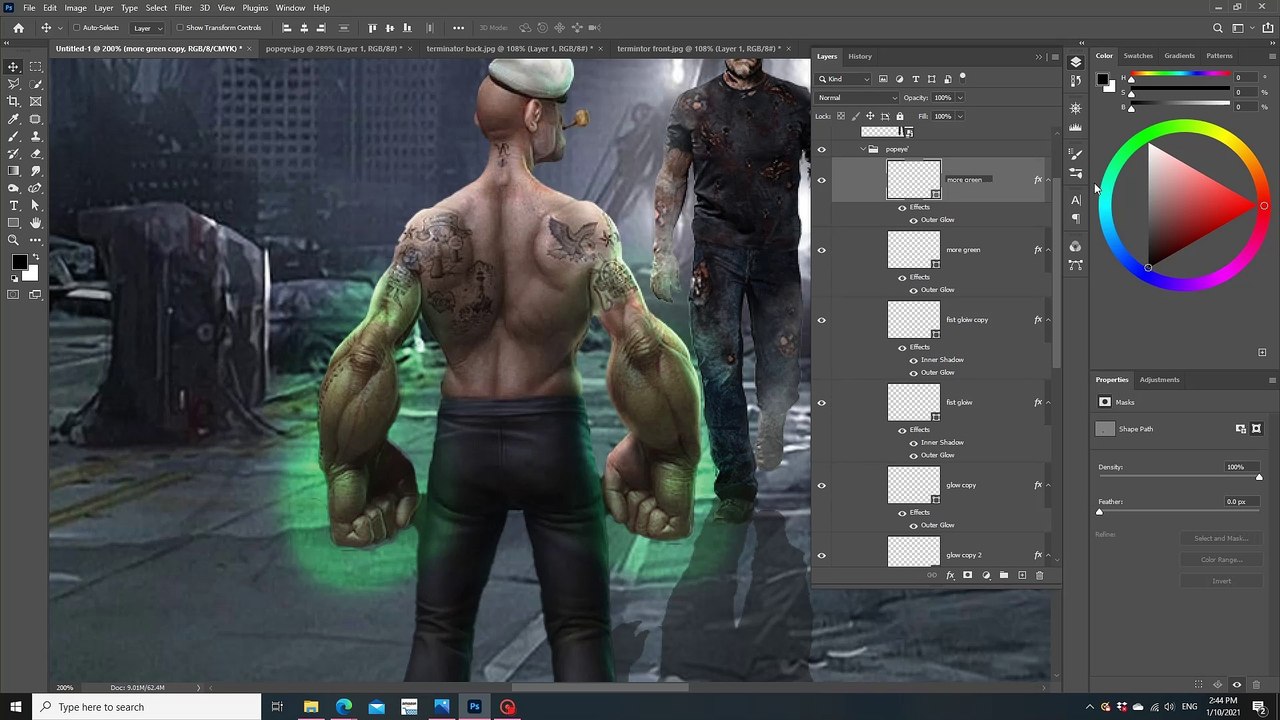Image resolution: width=1280 pixels, height=720 pixels.
Task: Select the Horizontal Type tool
Action: coord(14,205)
